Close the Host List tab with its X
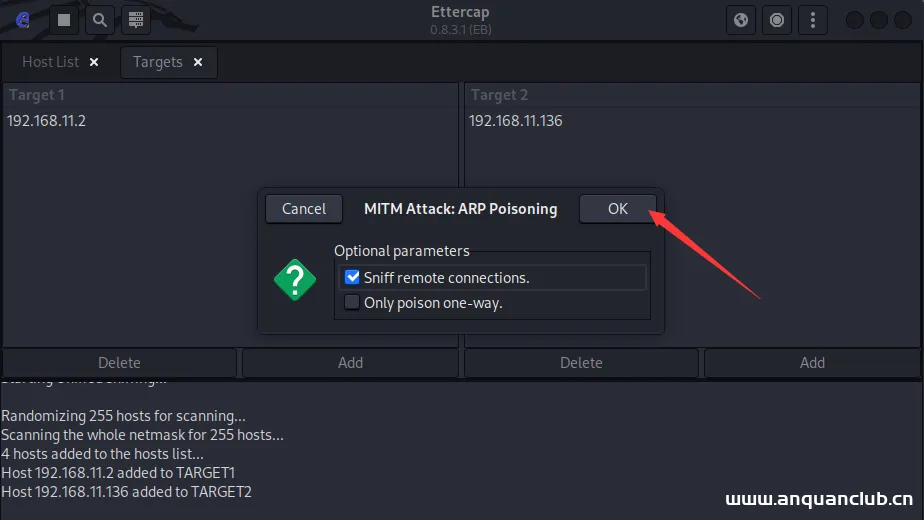 point(94,62)
